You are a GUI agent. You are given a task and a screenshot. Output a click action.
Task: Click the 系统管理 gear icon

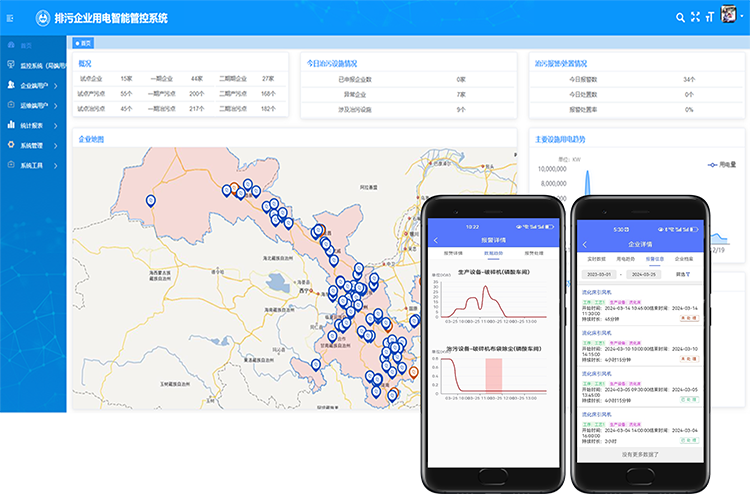pos(11,145)
